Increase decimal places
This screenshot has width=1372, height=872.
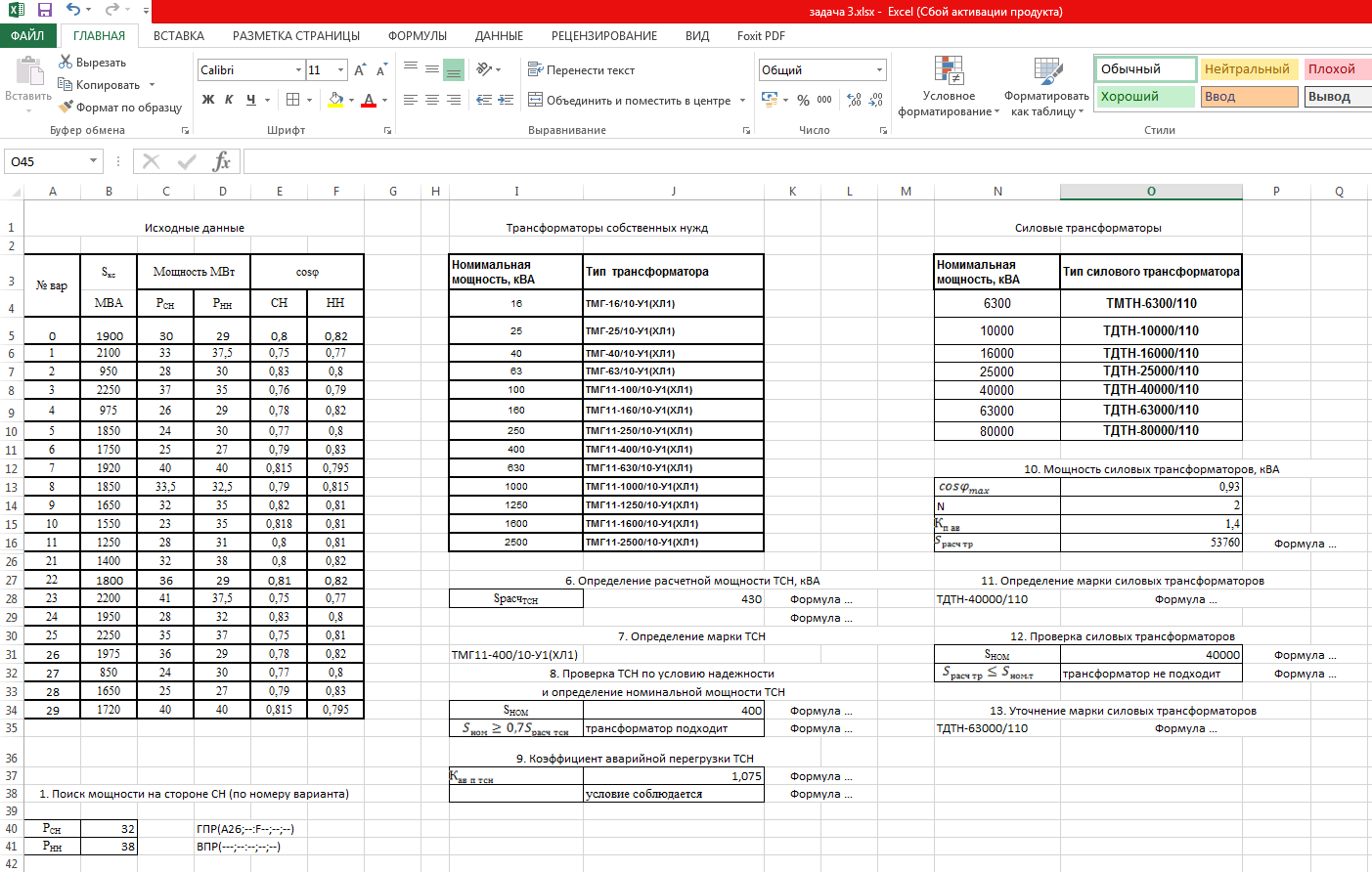[855, 100]
